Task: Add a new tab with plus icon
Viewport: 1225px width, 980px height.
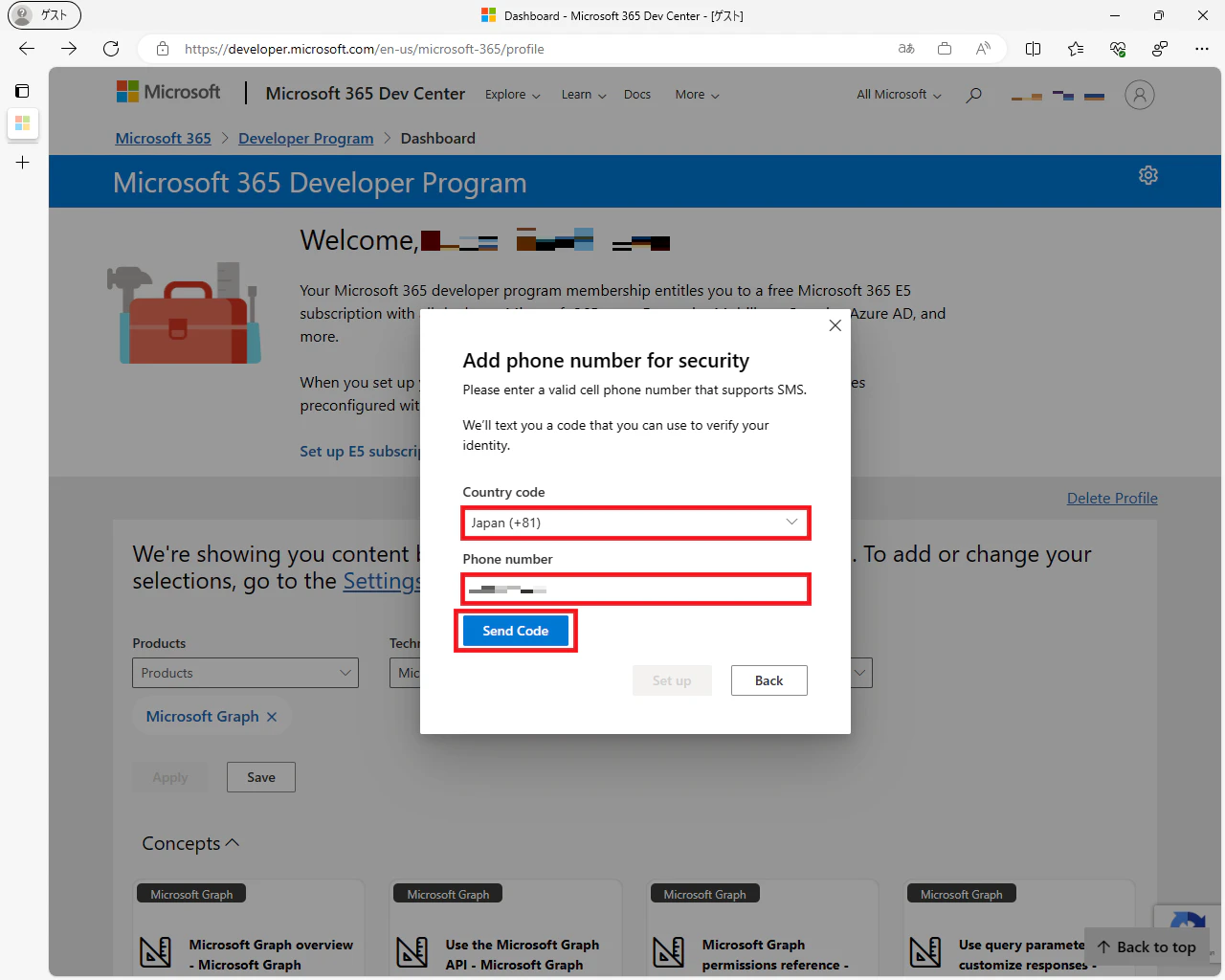Action: coord(22,163)
